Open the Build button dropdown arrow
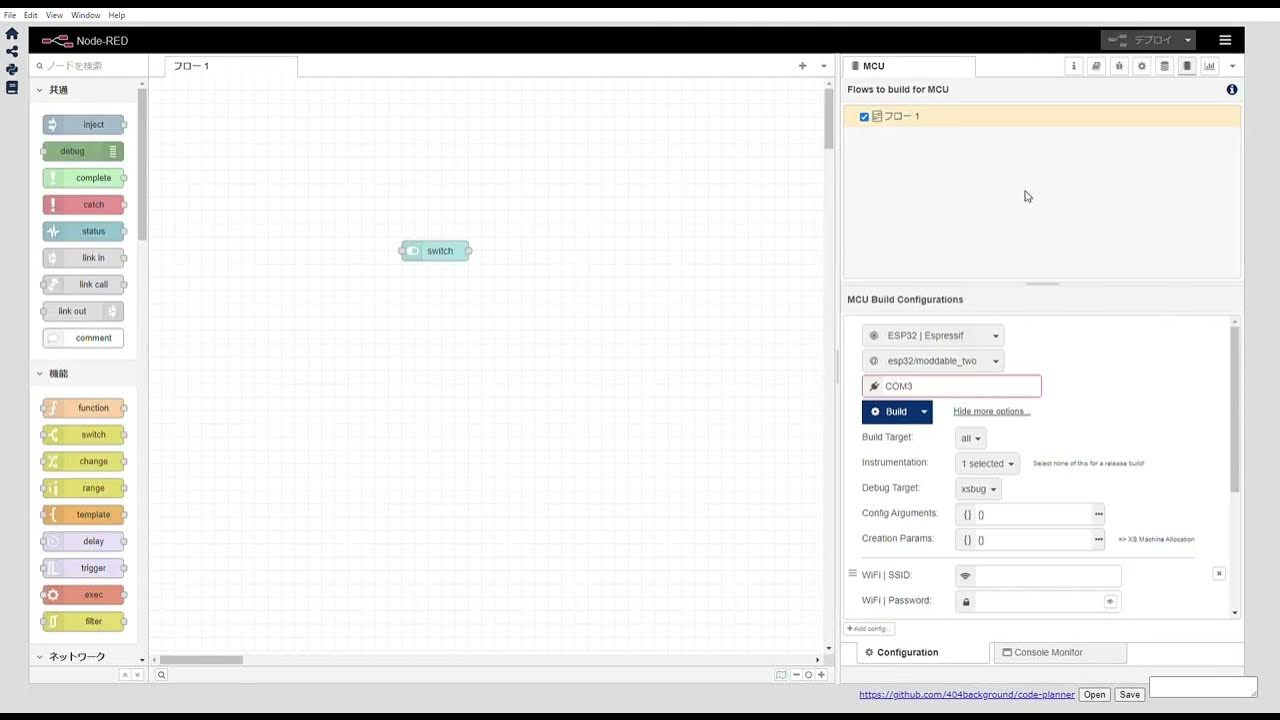The height and width of the screenshot is (720, 1280). (x=924, y=412)
